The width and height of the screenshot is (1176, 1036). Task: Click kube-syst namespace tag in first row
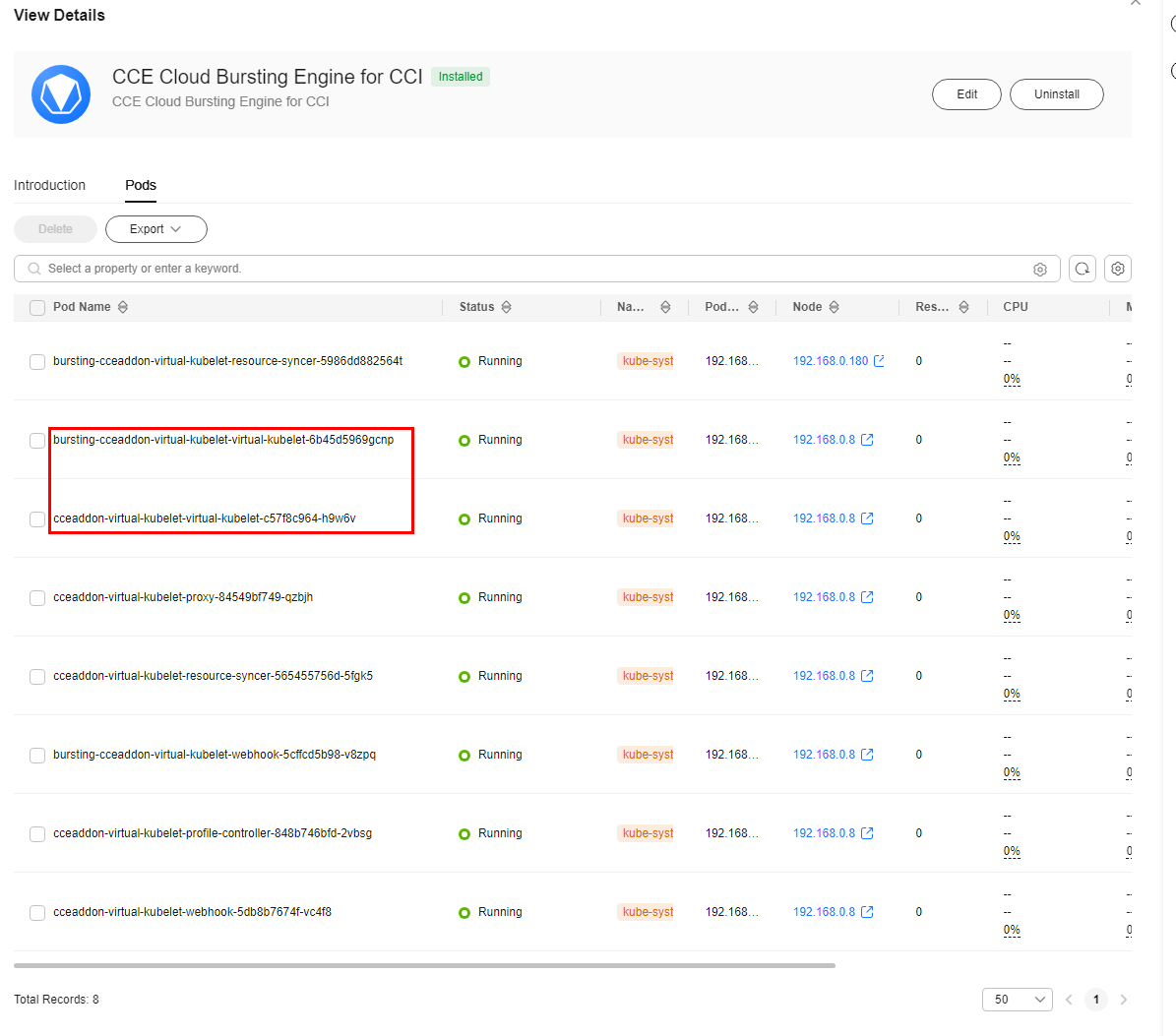(x=646, y=360)
